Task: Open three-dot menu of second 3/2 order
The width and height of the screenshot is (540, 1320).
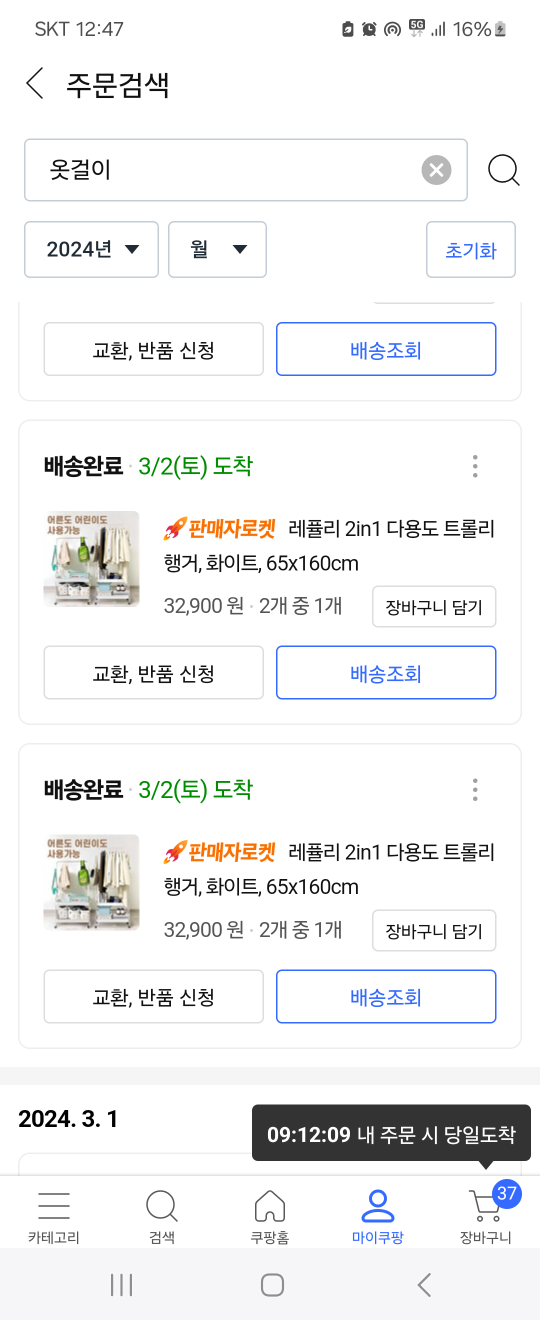Action: pyautogui.click(x=475, y=790)
